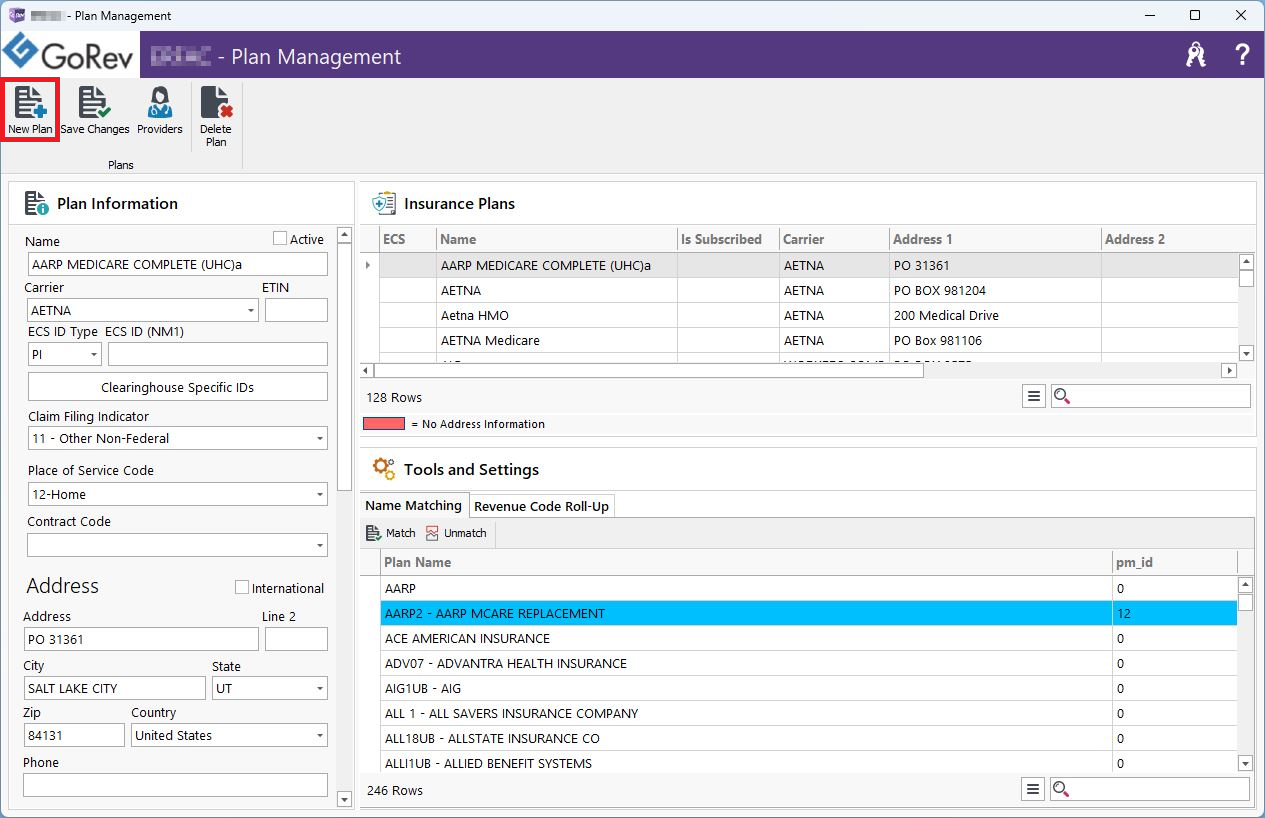Click the Clearinghouse Specific IDs button
1265x818 pixels.
(178, 387)
